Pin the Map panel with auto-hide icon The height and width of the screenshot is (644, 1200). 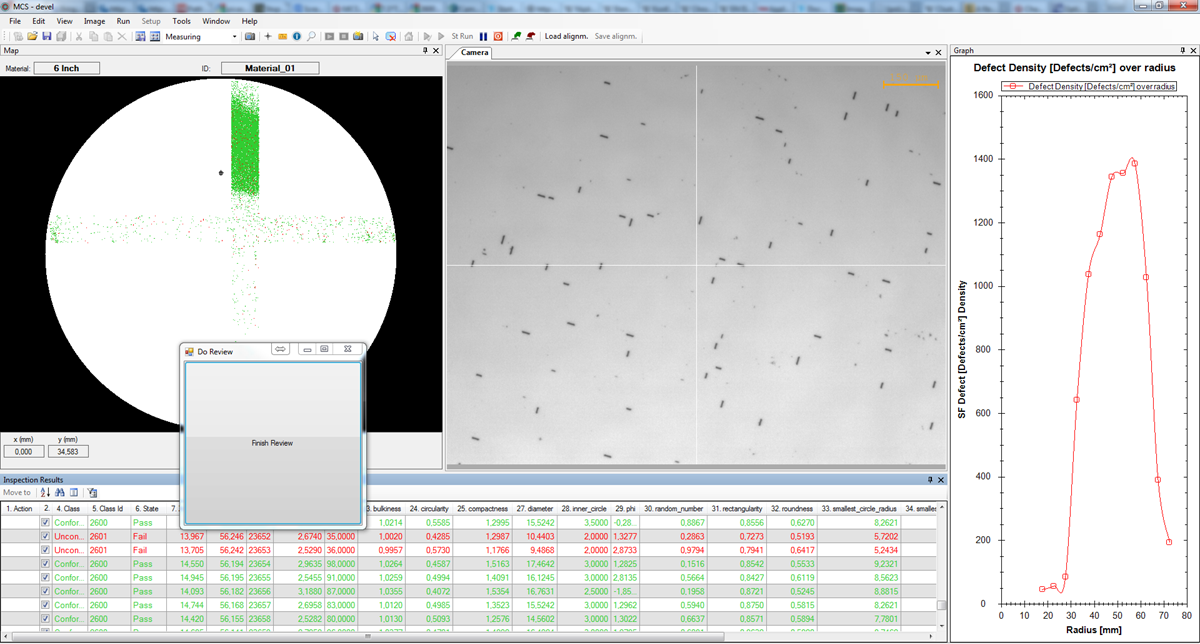point(426,51)
